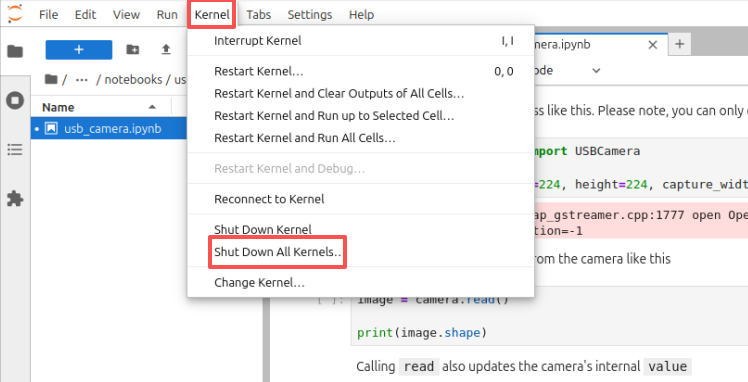Viewport: 748px width, 382px height.
Task: Choose Interrupt Kernel
Action: tap(361, 41)
